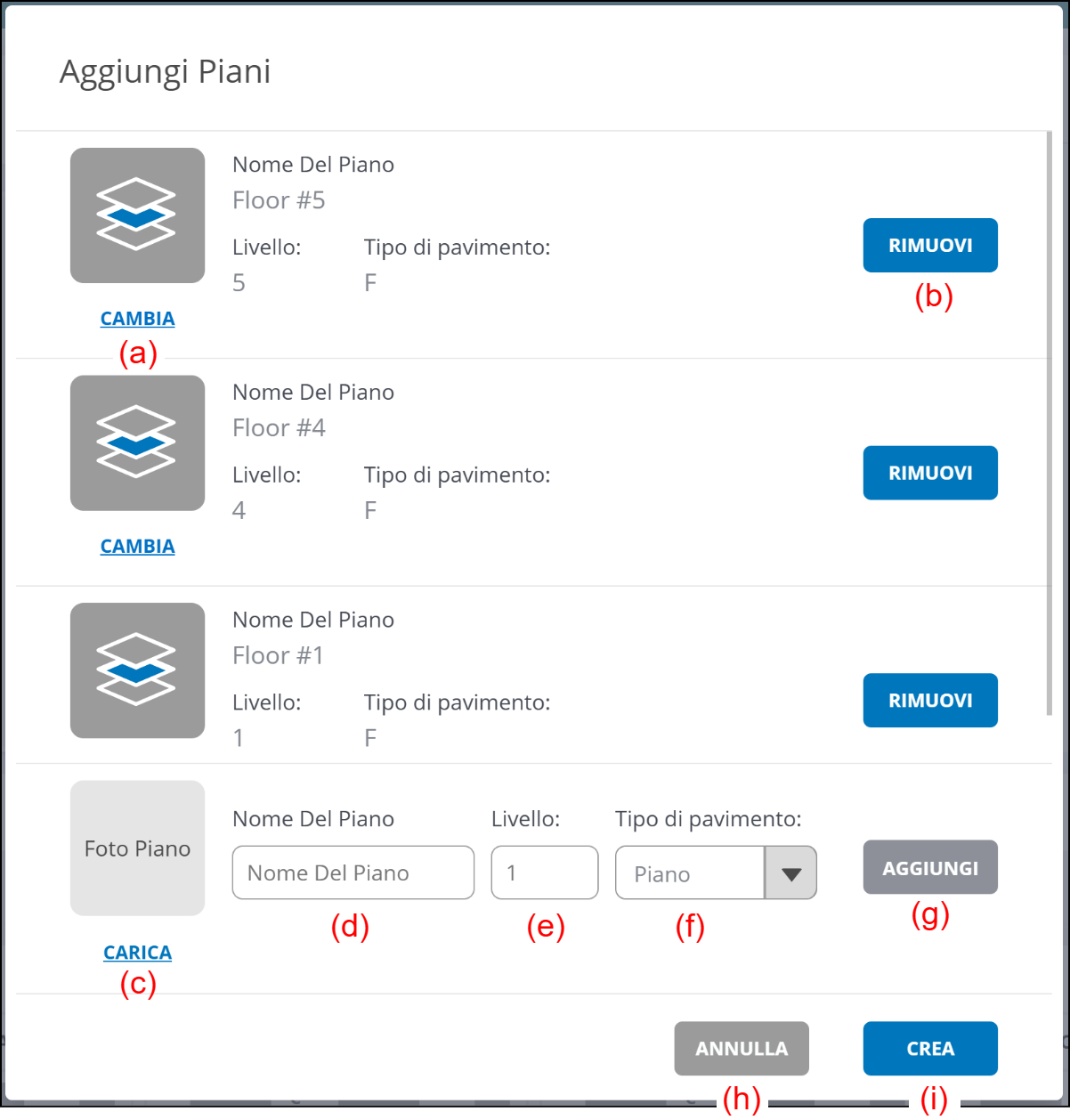Image resolution: width=1070 pixels, height=1120 pixels.
Task: Remove Floor #1 with RIMUOVI button
Action: coord(929,701)
